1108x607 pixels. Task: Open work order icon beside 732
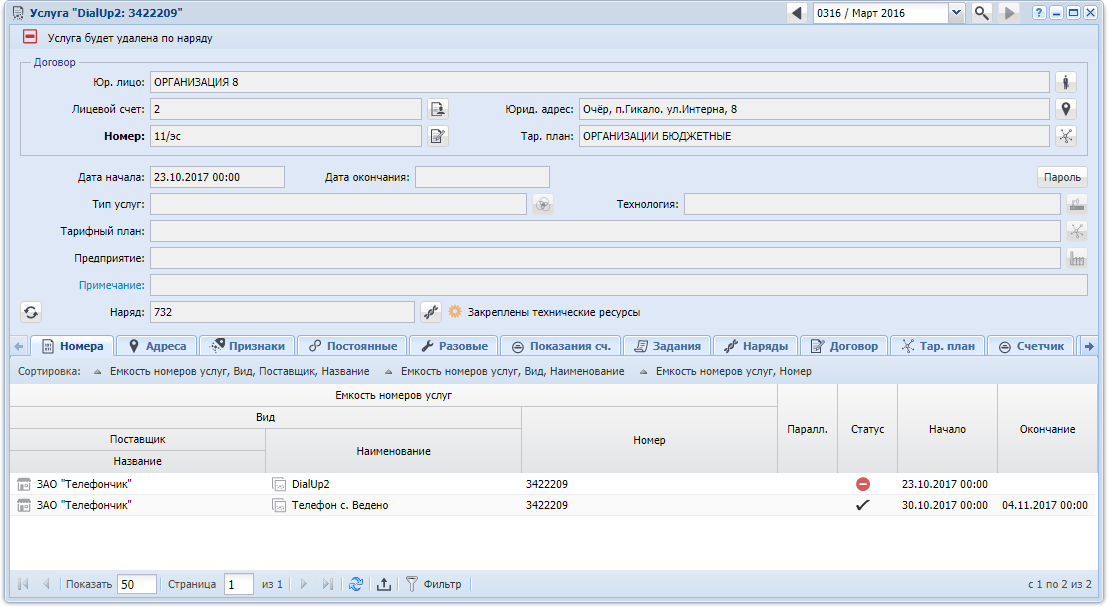[x=431, y=312]
